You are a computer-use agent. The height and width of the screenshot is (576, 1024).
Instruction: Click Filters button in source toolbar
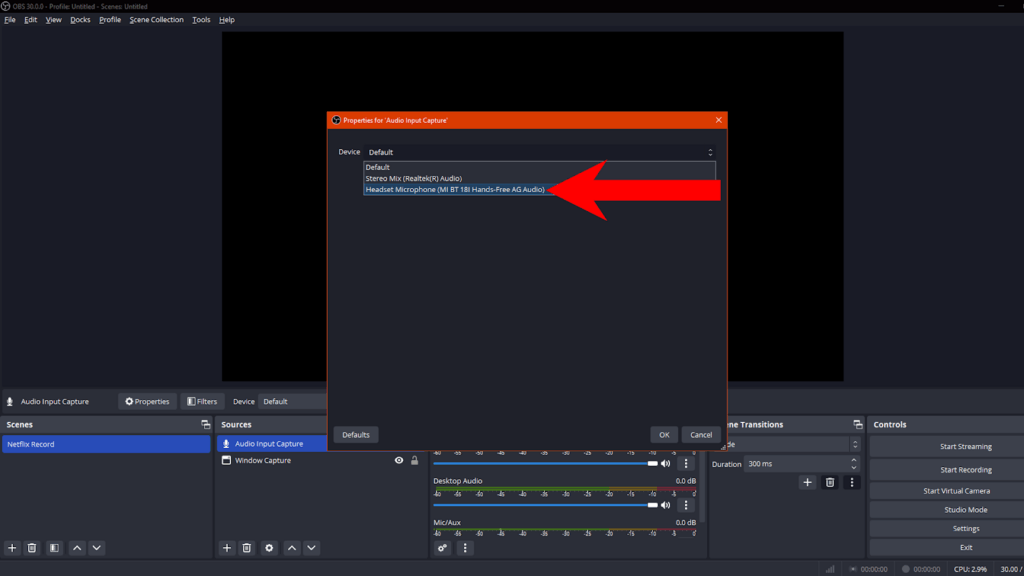(x=202, y=402)
